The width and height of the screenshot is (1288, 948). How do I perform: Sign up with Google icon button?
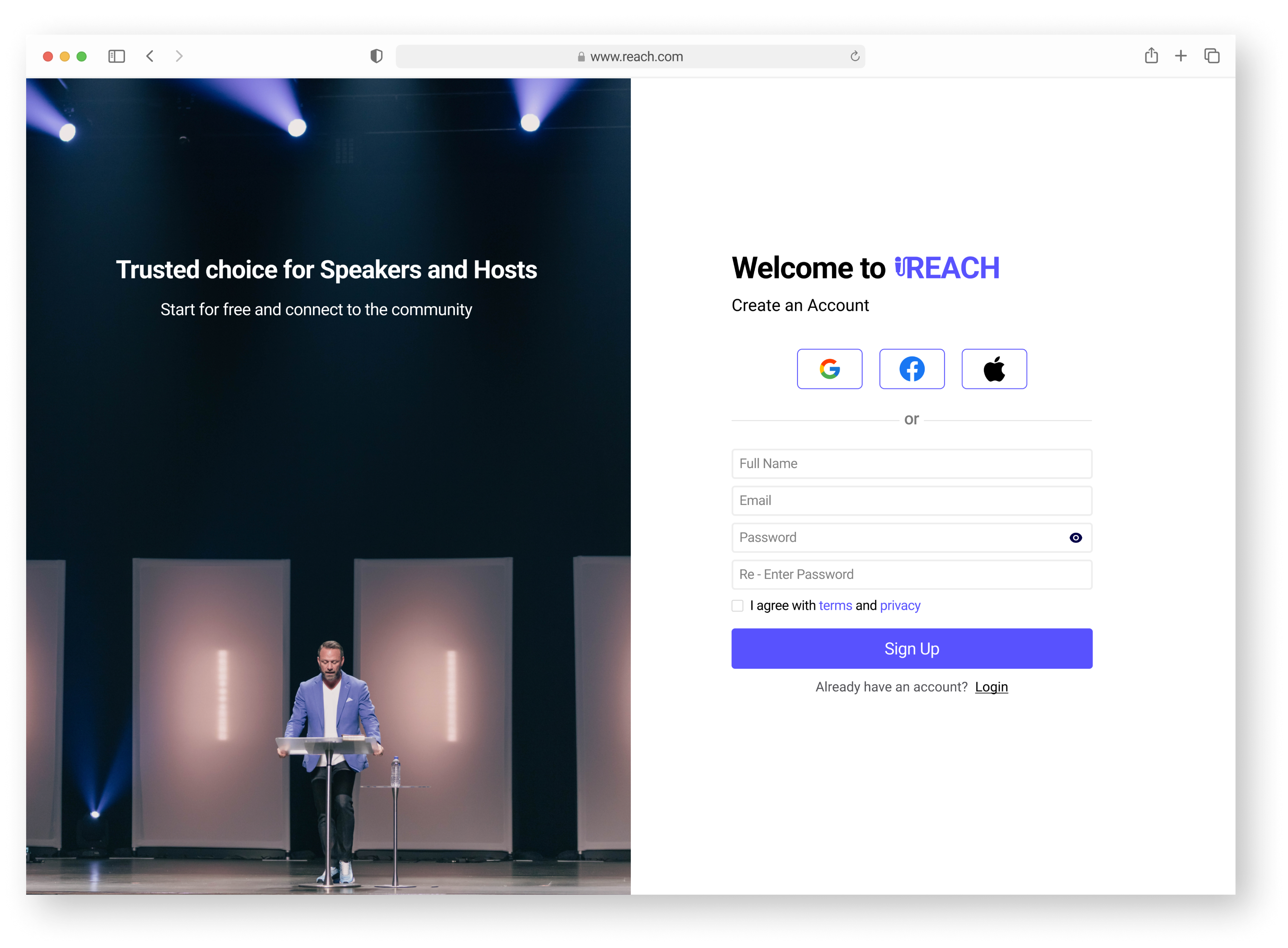(x=829, y=369)
